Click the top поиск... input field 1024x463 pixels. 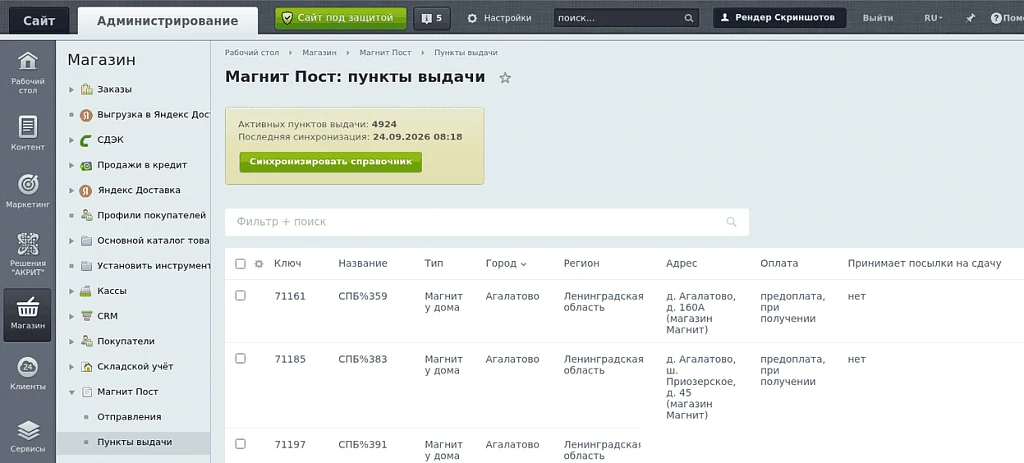tap(626, 18)
